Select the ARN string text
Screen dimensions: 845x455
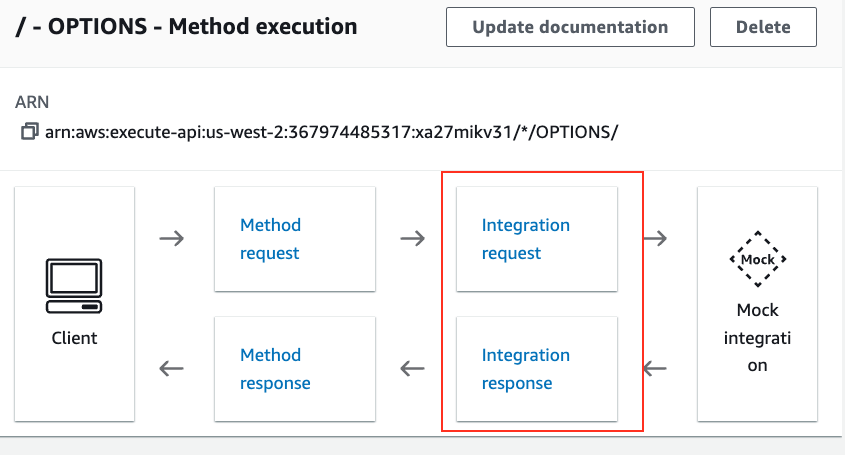(331, 132)
